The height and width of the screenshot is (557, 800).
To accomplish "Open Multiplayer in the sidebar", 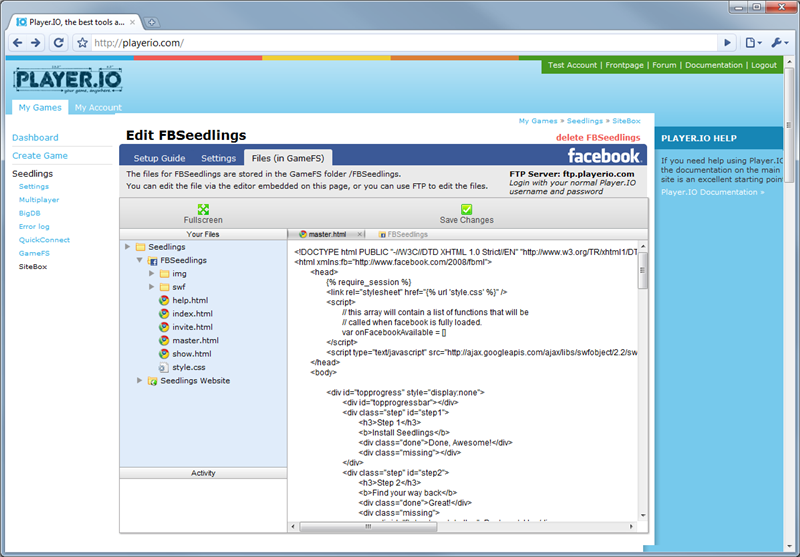I will click(x=39, y=200).
